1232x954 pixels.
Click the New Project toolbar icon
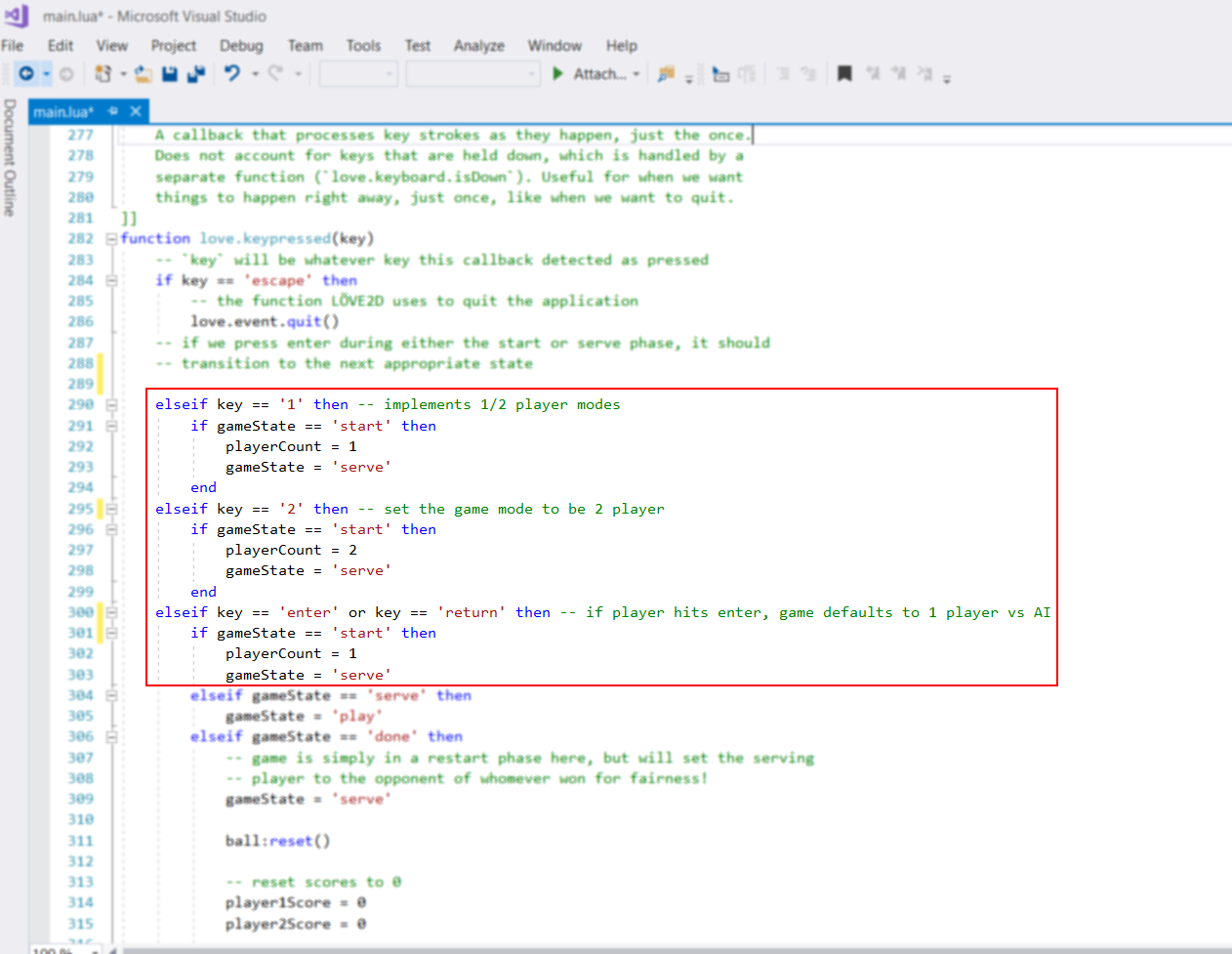103,73
